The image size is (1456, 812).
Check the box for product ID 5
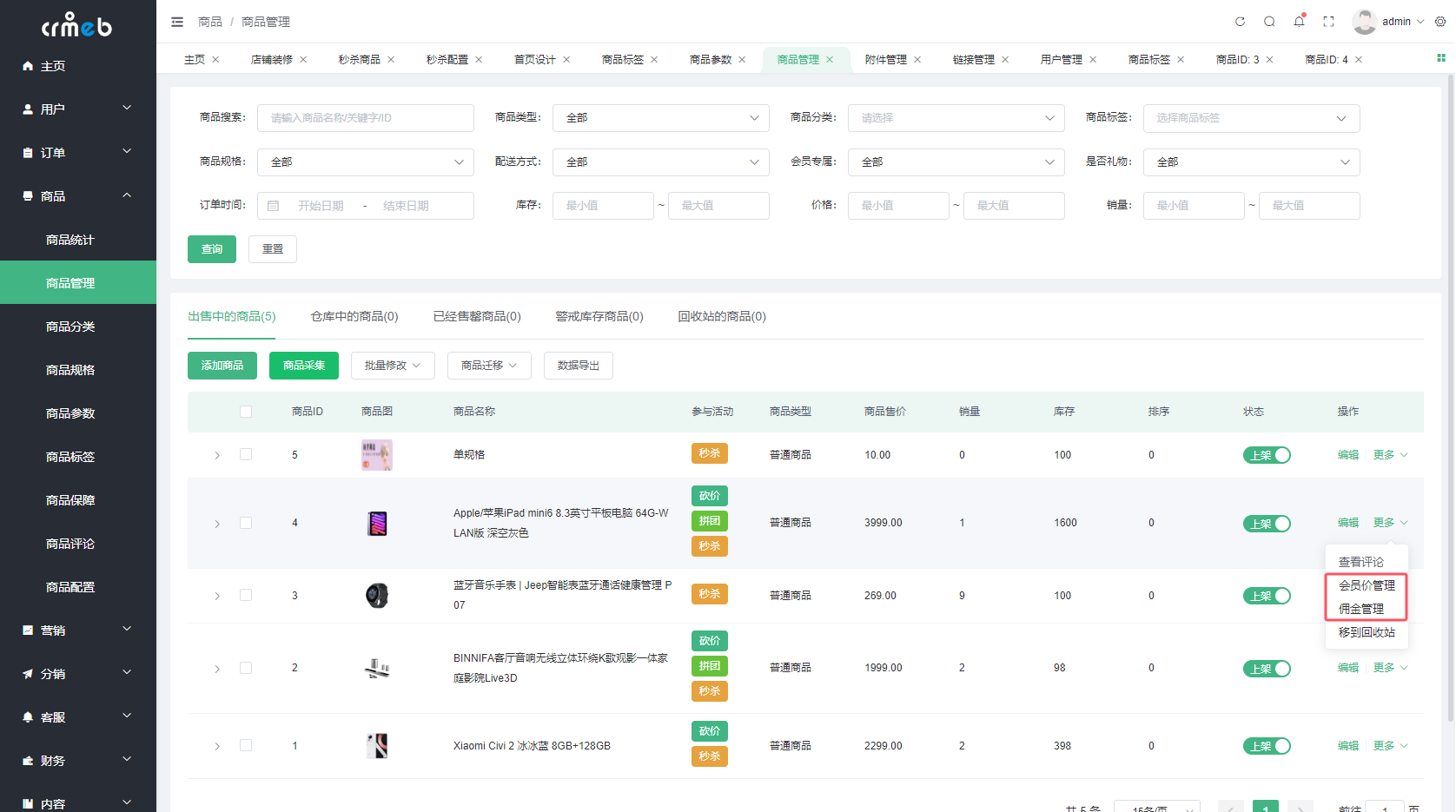(x=246, y=454)
